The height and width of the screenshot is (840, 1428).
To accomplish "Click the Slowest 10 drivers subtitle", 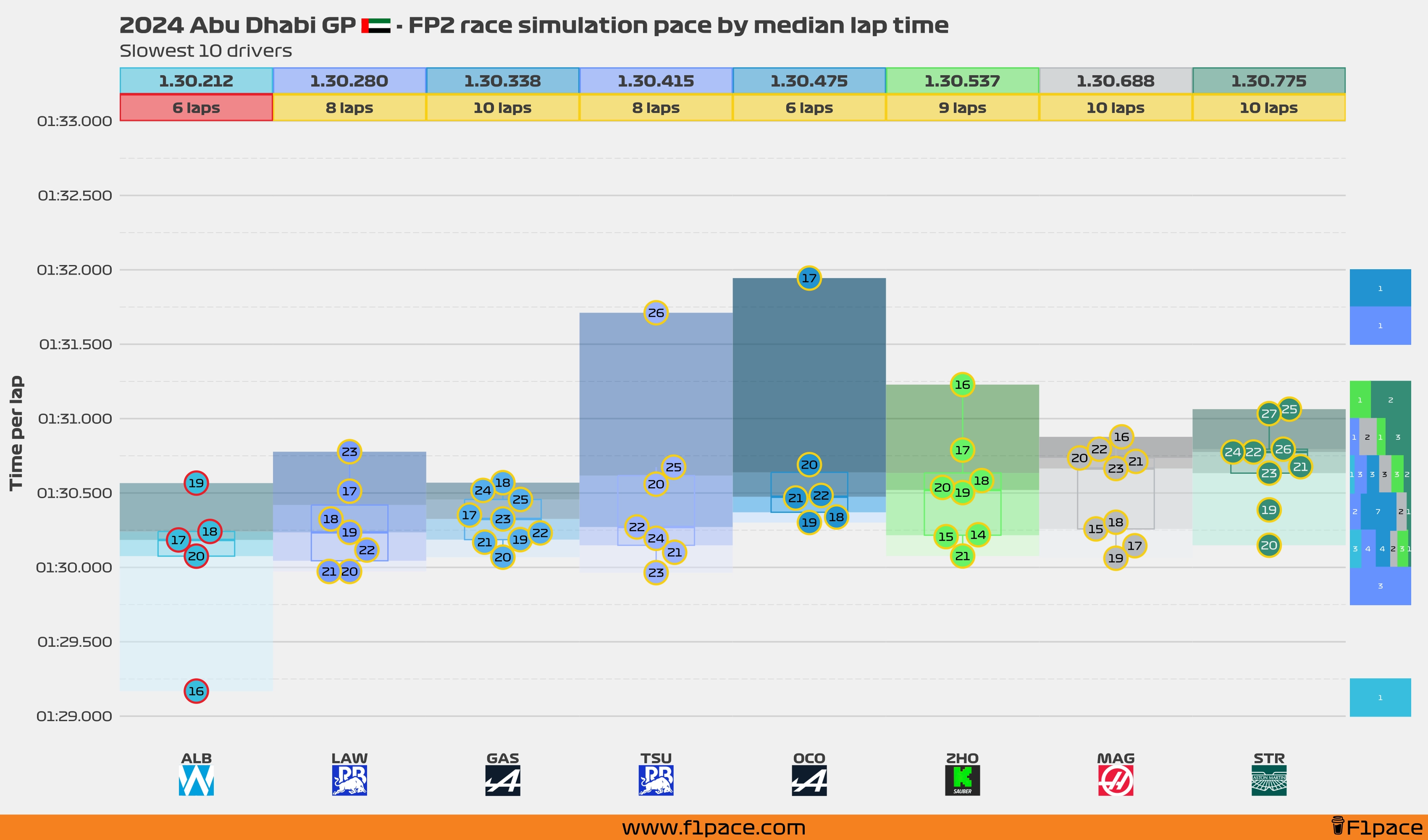I will 206,51.
